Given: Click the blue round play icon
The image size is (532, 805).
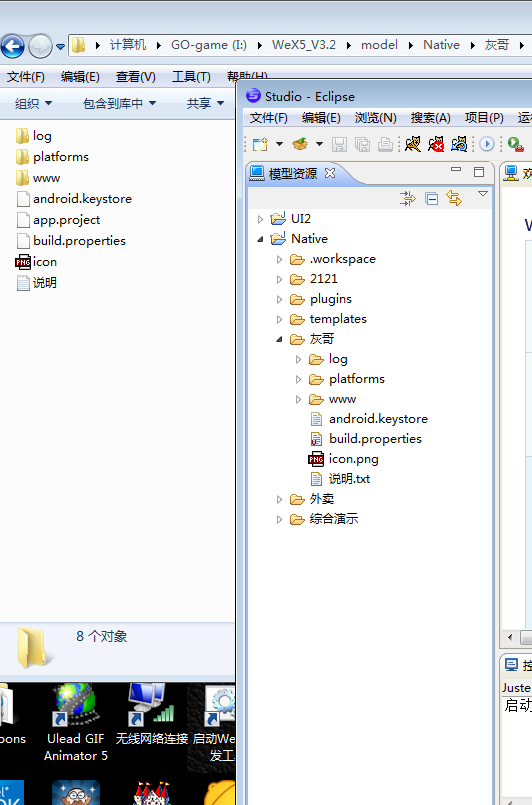Looking at the screenshot, I should pos(487,144).
